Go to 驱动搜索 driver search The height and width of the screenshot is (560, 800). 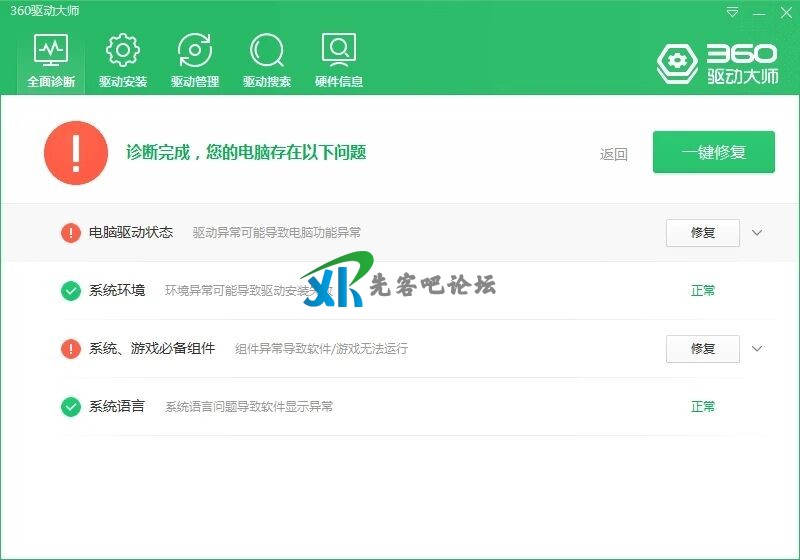coord(267,61)
